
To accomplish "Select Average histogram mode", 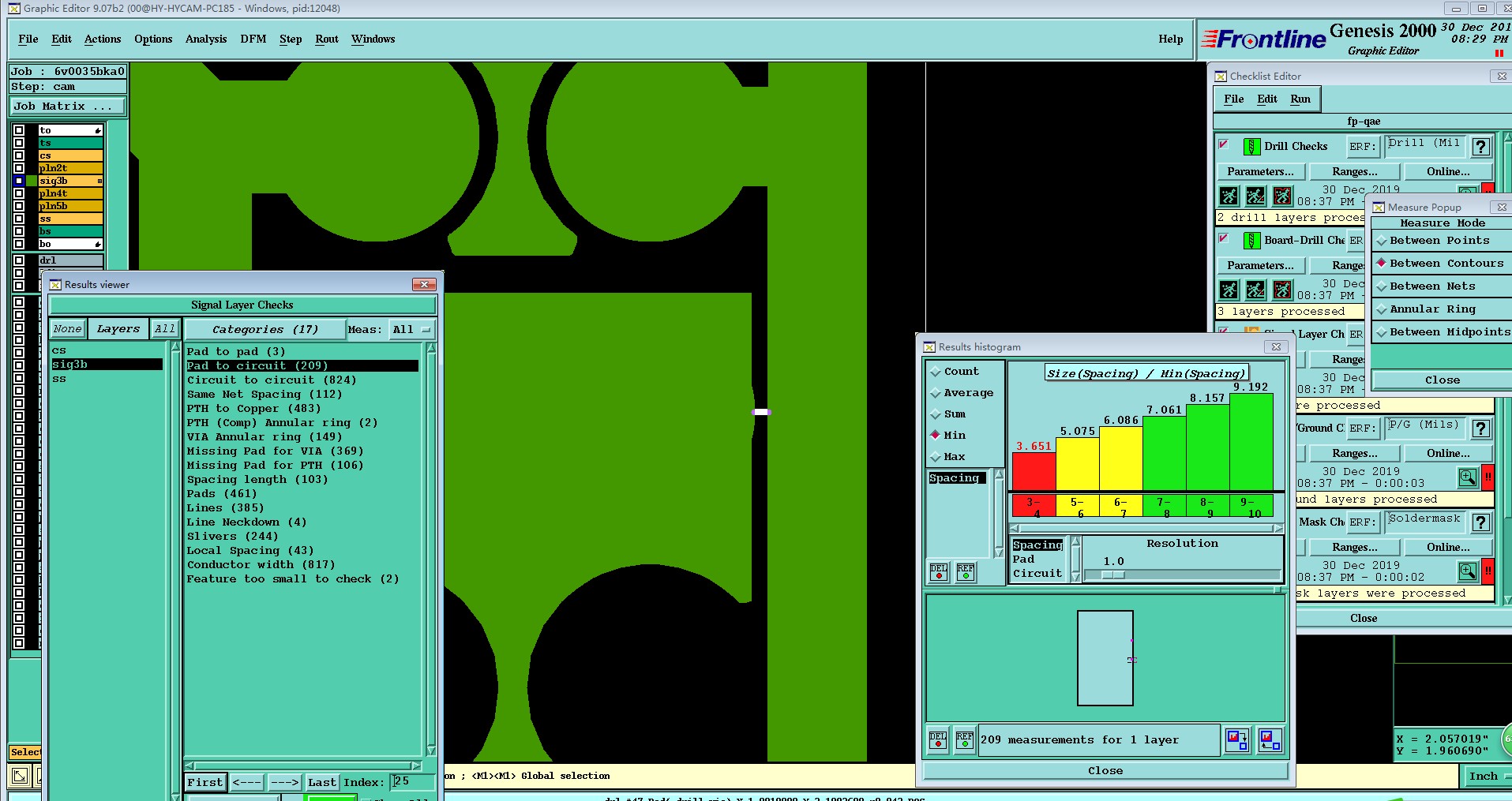I will click(x=962, y=393).
